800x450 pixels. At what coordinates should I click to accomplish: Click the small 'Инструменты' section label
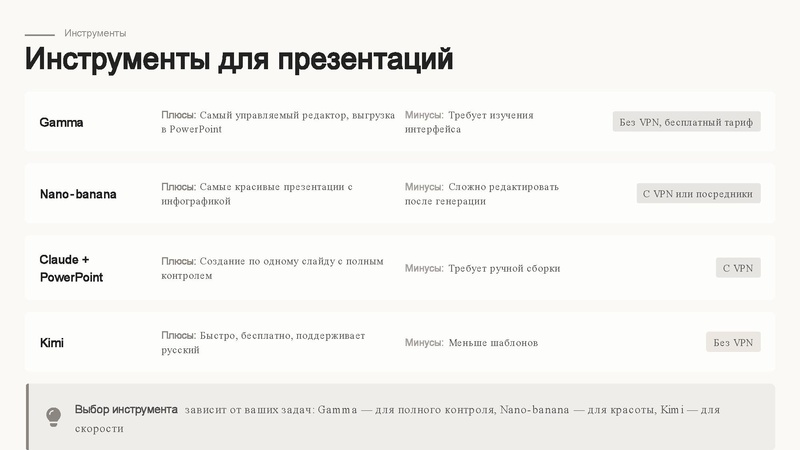(x=95, y=33)
